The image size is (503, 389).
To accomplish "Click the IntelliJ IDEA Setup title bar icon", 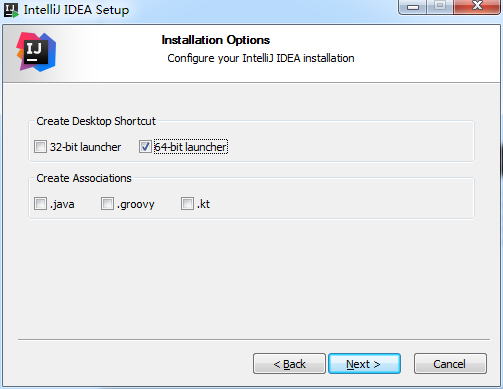I will point(11,10).
